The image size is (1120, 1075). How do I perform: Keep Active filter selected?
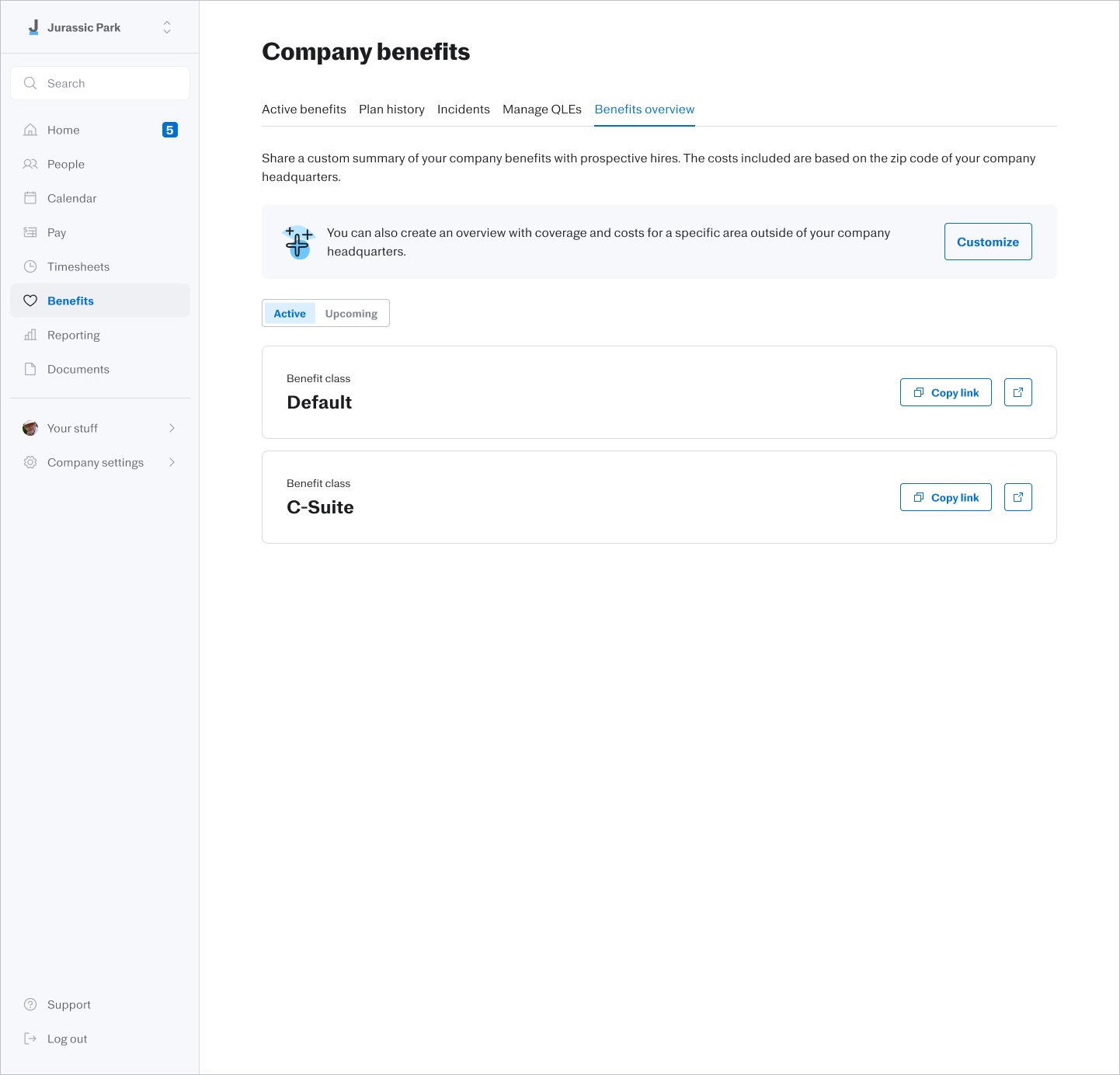[x=289, y=313]
